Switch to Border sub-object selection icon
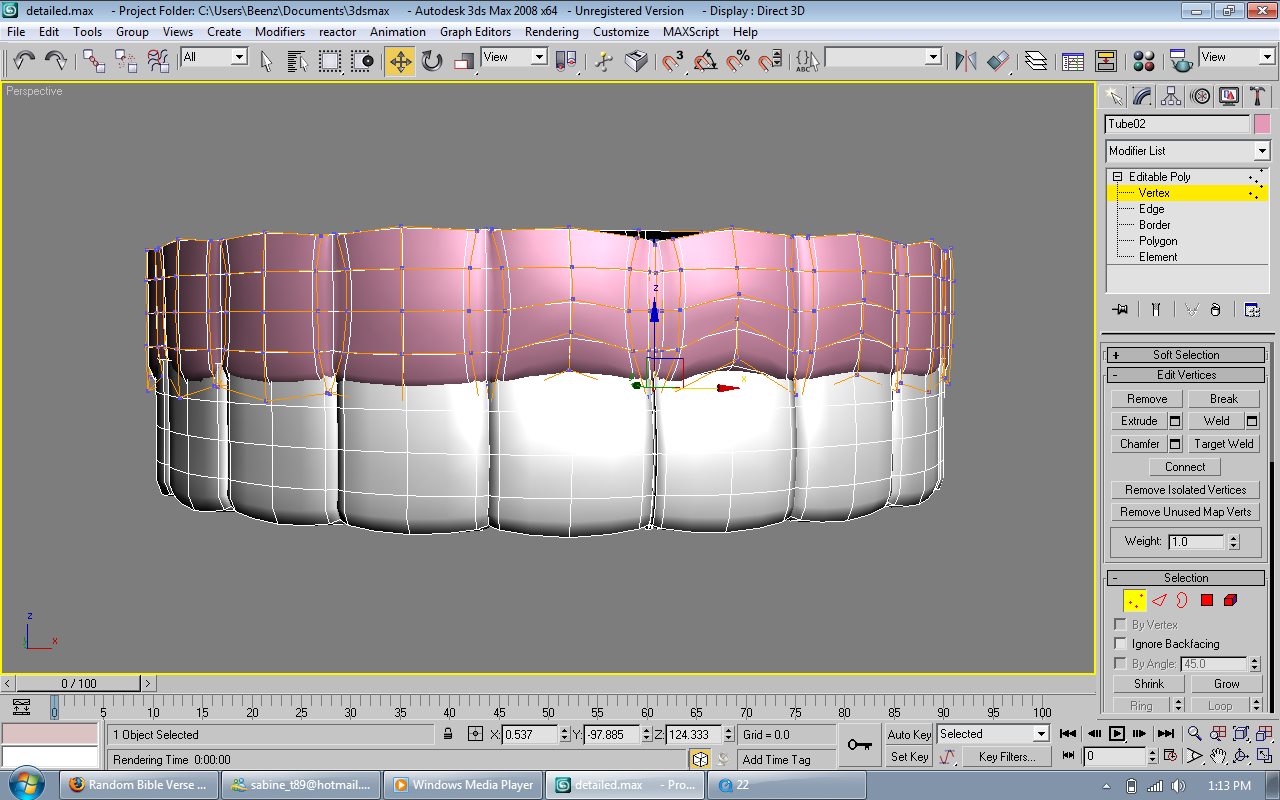Image resolution: width=1280 pixels, height=800 pixels. pos(1182,600)
